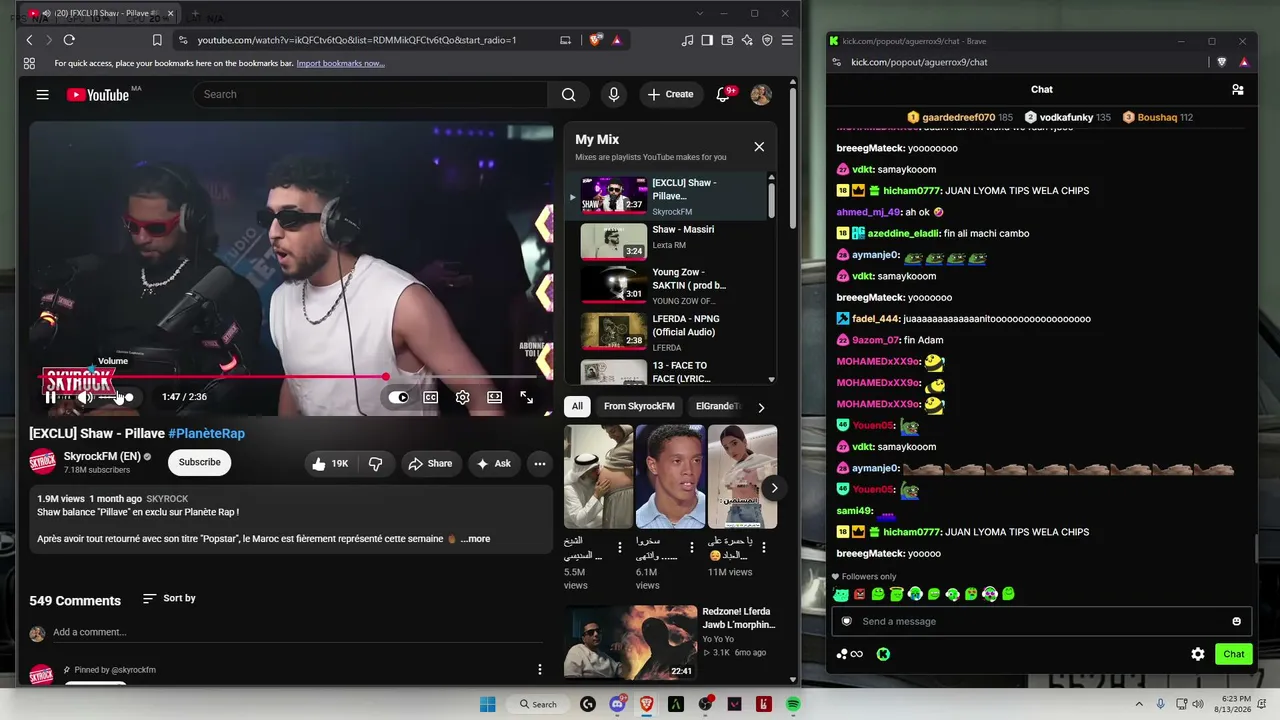Image resolution: width=1280 pixels, height=720 pixels.
Task: Reload the YouTube page in Brave
Action: point(69,40)
